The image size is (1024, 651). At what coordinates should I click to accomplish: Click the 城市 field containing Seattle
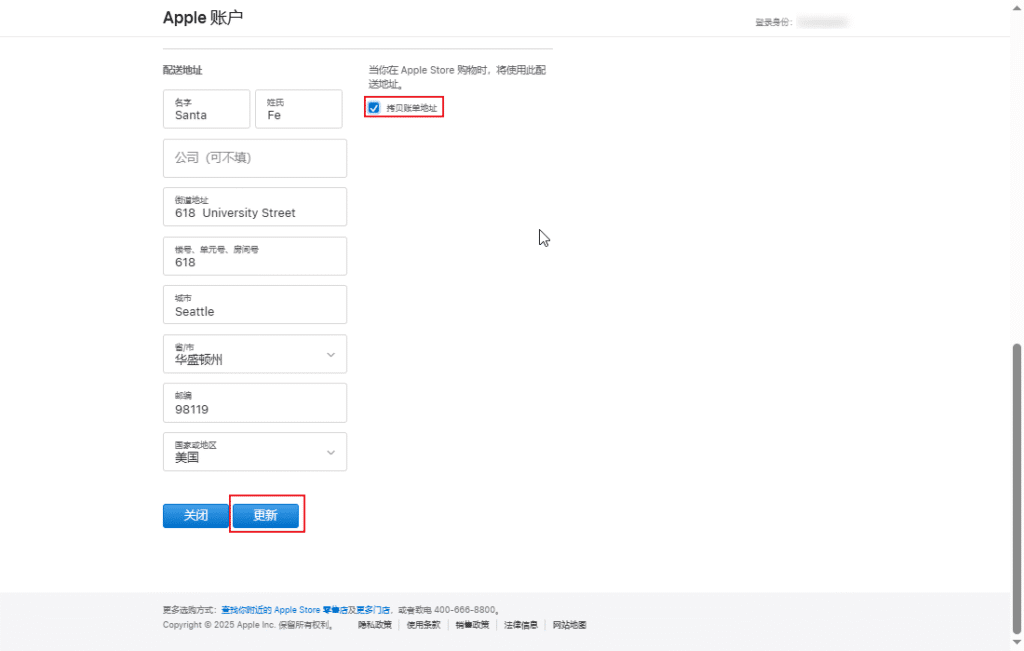tap(254, 305)
